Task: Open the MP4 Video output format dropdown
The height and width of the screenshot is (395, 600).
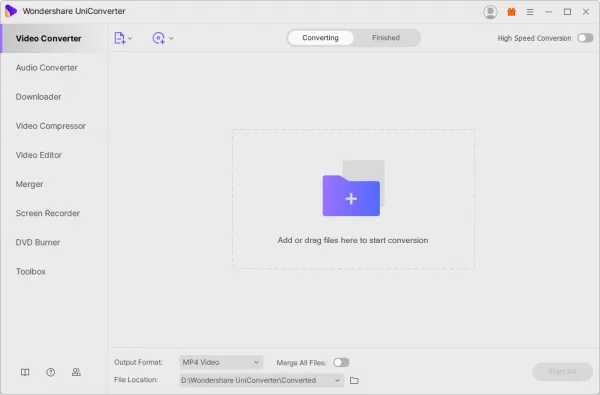Action: [x=221, y=362]
